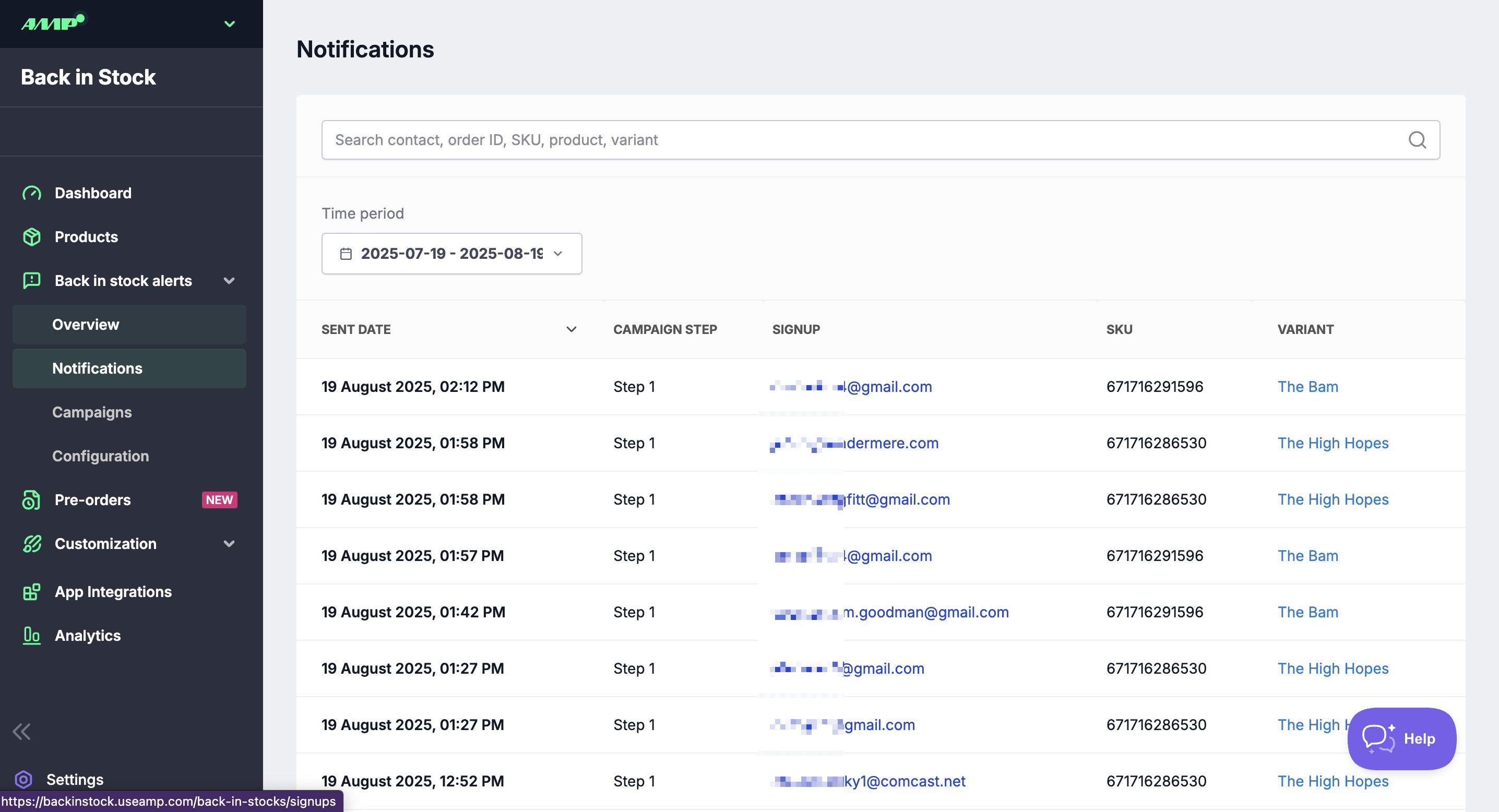
Task: Click the App Integrations icon
Action: tap(32, 592)
